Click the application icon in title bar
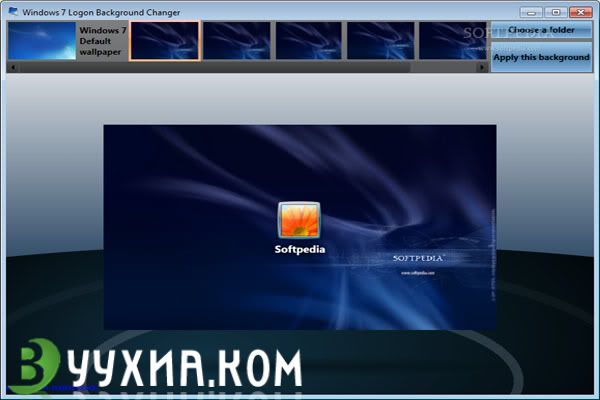This screenshot has width=600, height=400. point(13,12)
